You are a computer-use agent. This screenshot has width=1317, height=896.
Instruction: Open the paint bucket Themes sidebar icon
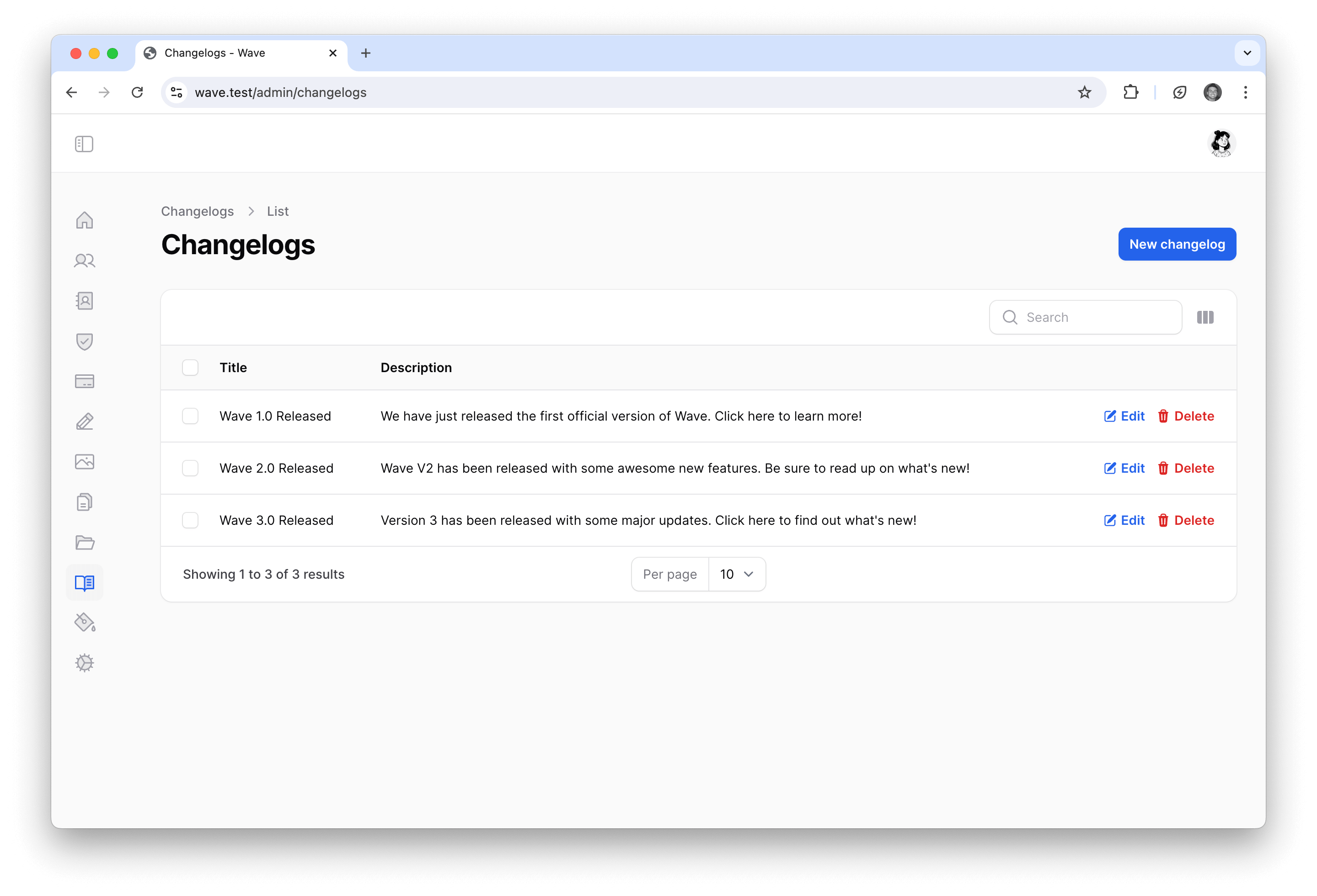(x=85, y=623)
